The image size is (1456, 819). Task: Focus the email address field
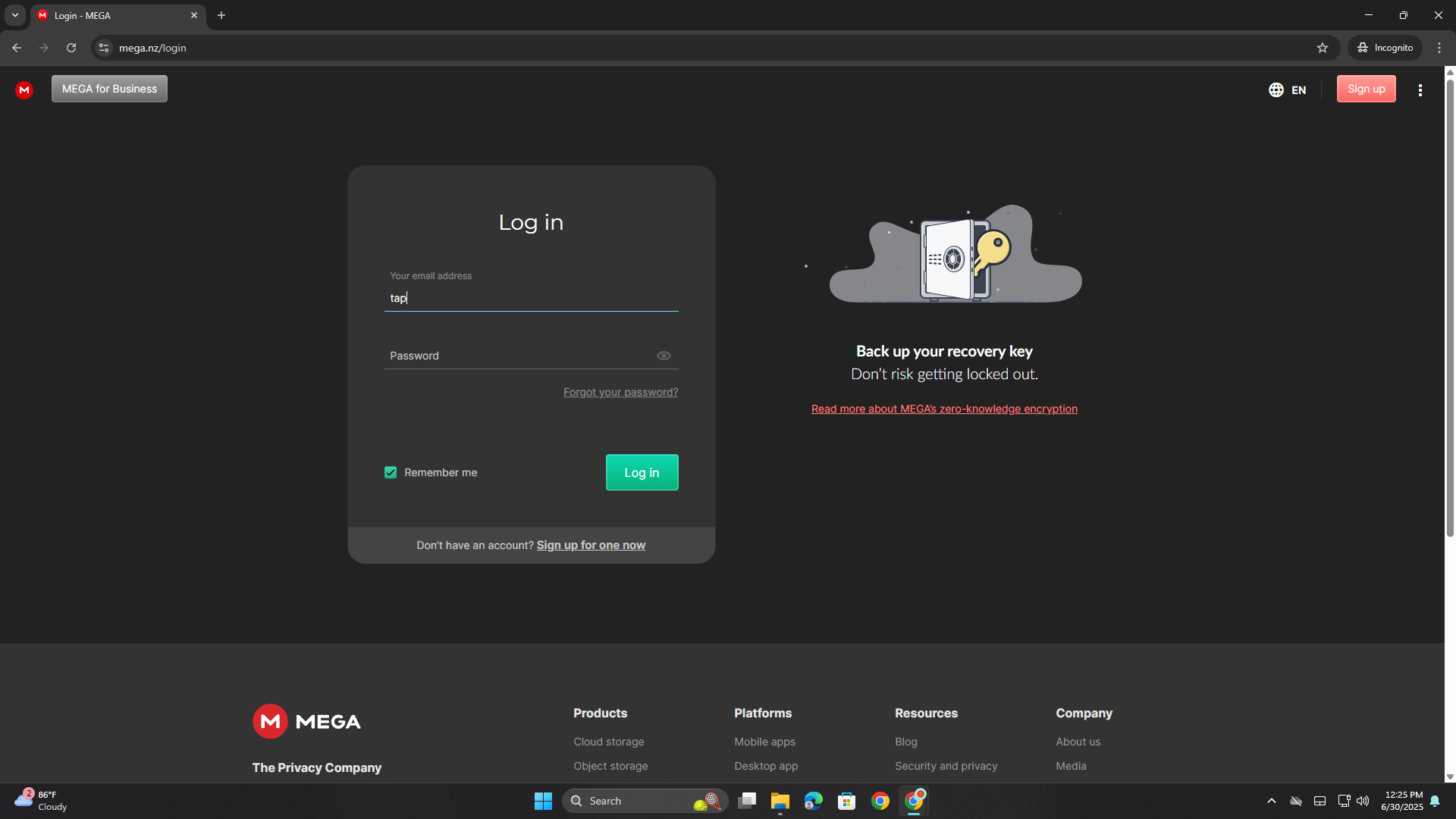pyautogui.click(x=531, y=298)
